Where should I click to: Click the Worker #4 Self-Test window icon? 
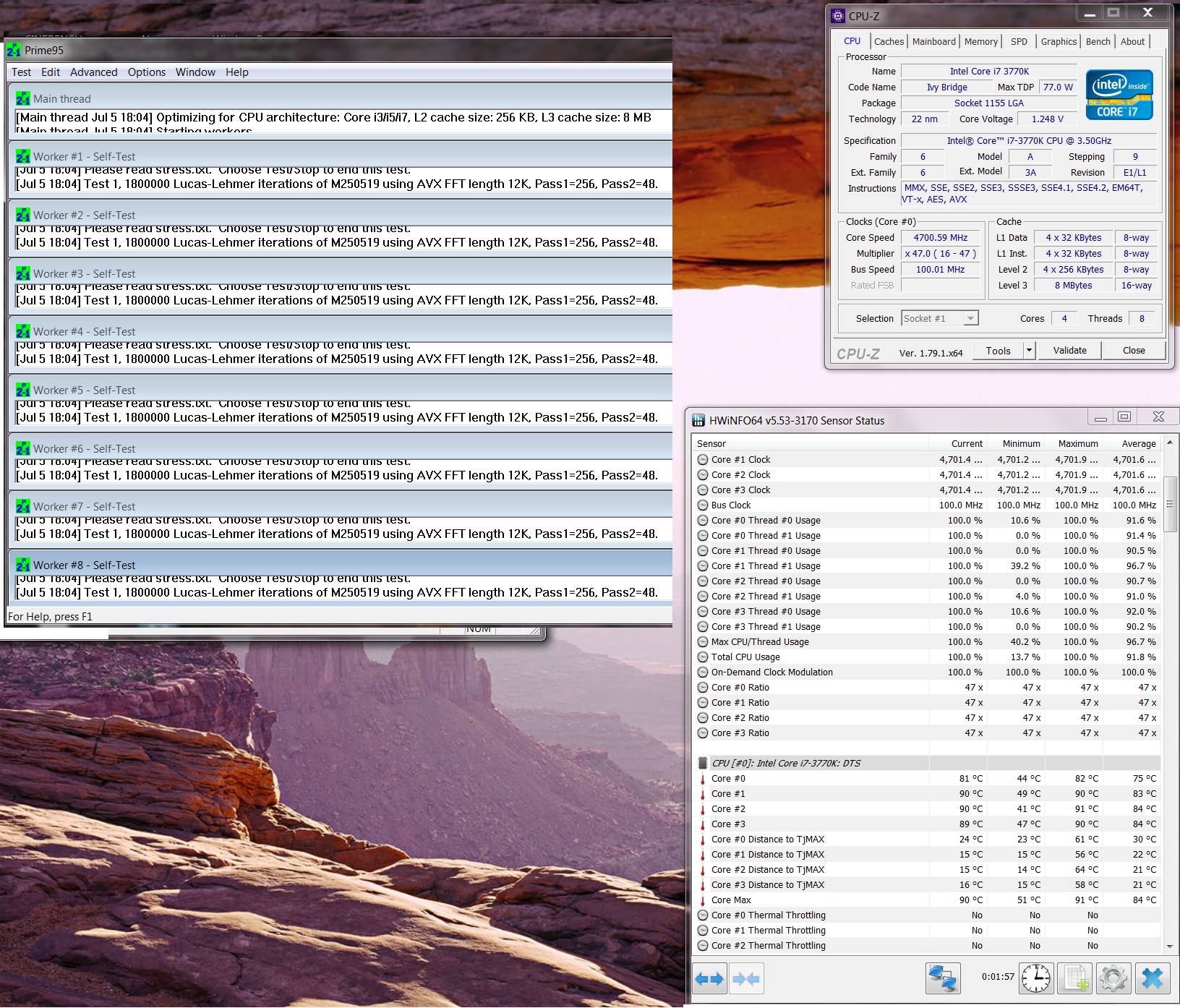23,331
